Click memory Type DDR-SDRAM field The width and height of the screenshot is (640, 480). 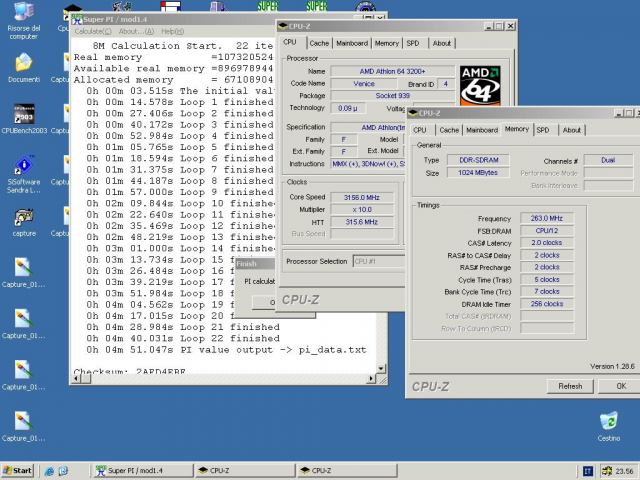(x=478, y=160)
